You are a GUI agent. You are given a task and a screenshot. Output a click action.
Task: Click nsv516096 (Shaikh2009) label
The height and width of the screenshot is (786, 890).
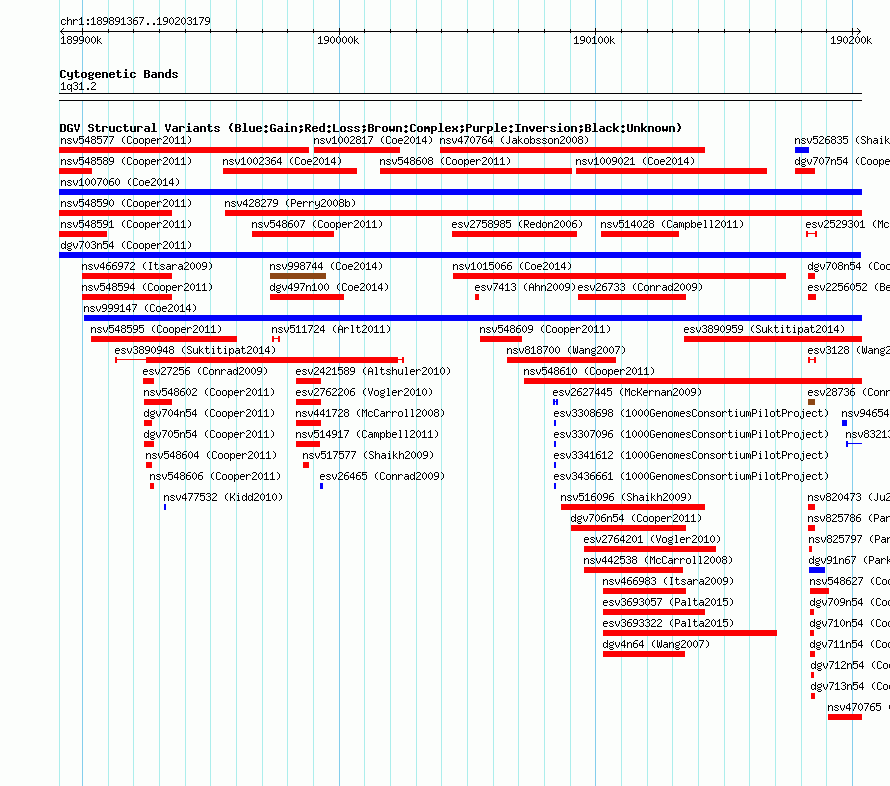pyautogui.click(x=626, y=497)
